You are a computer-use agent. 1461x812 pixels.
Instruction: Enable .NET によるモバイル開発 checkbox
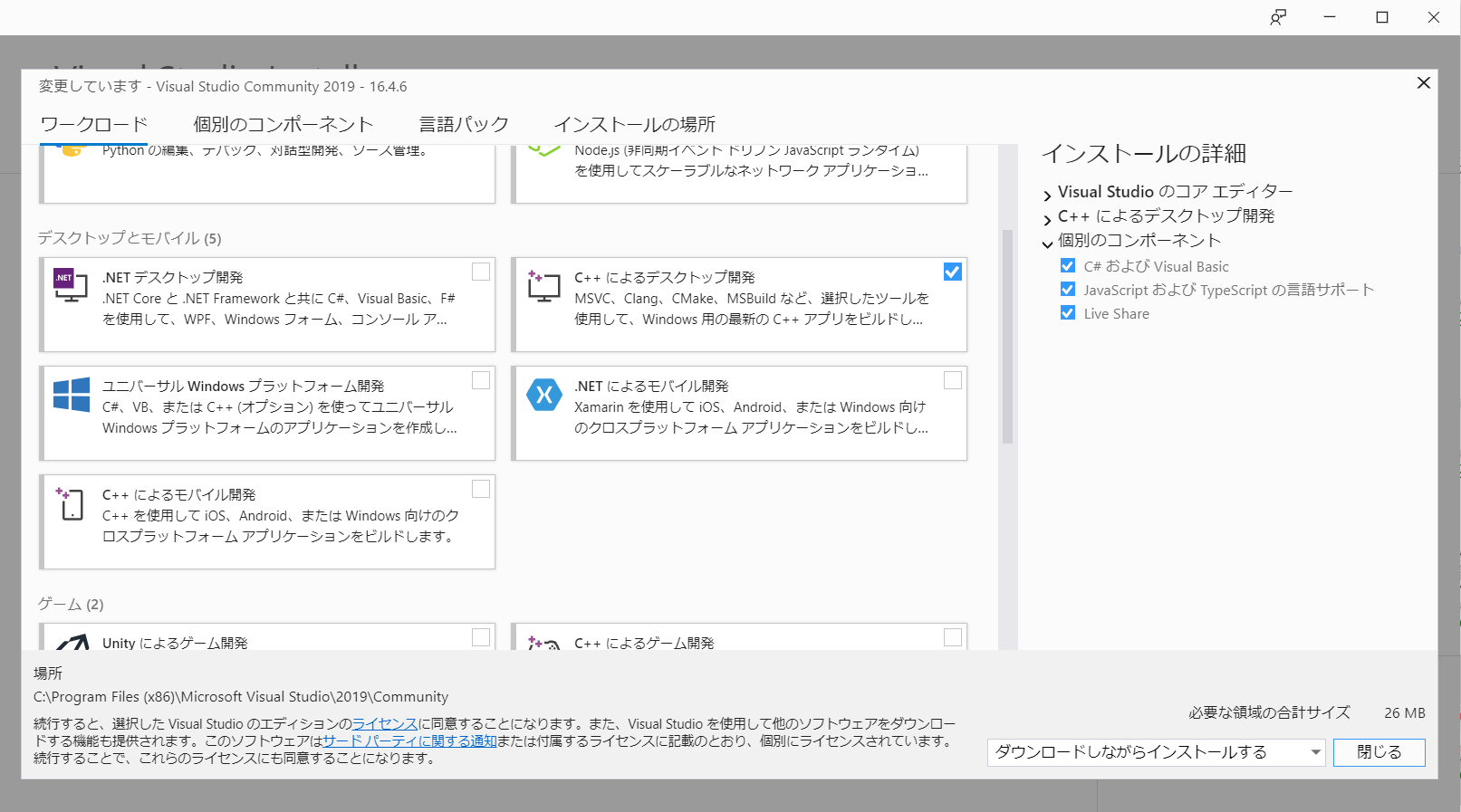[x=953, y=380]
